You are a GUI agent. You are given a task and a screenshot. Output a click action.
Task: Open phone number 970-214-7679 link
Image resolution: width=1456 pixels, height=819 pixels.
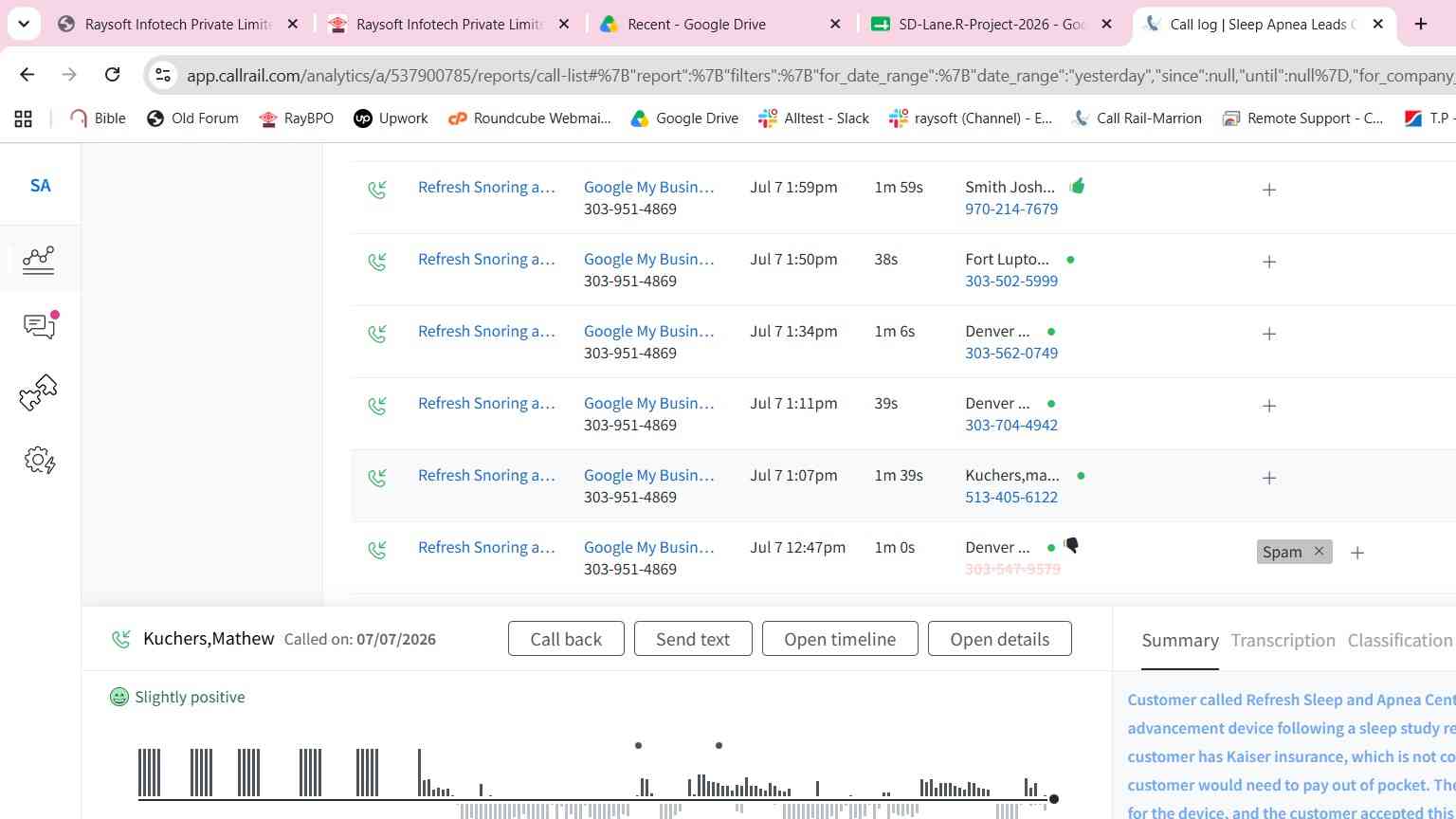tap(1011, 209)
